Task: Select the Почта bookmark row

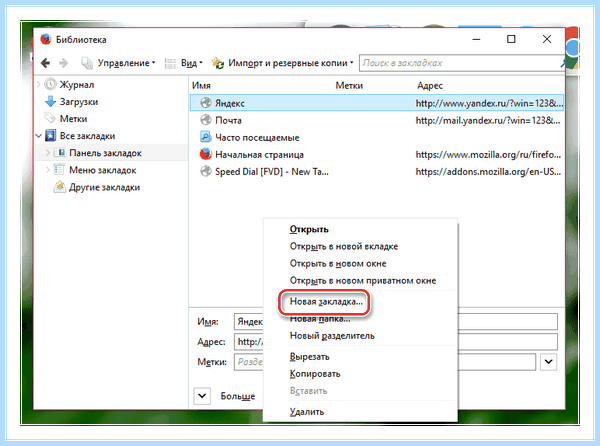Action: pyautogui.click(x=377, y=120)
